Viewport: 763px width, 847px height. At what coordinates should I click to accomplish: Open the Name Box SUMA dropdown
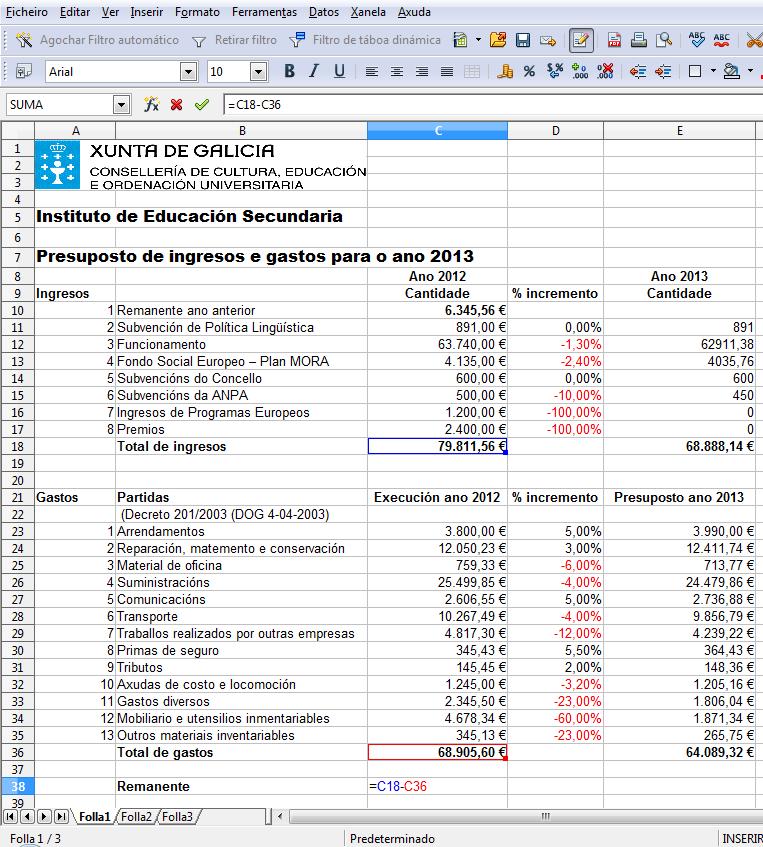coord(122,104)
